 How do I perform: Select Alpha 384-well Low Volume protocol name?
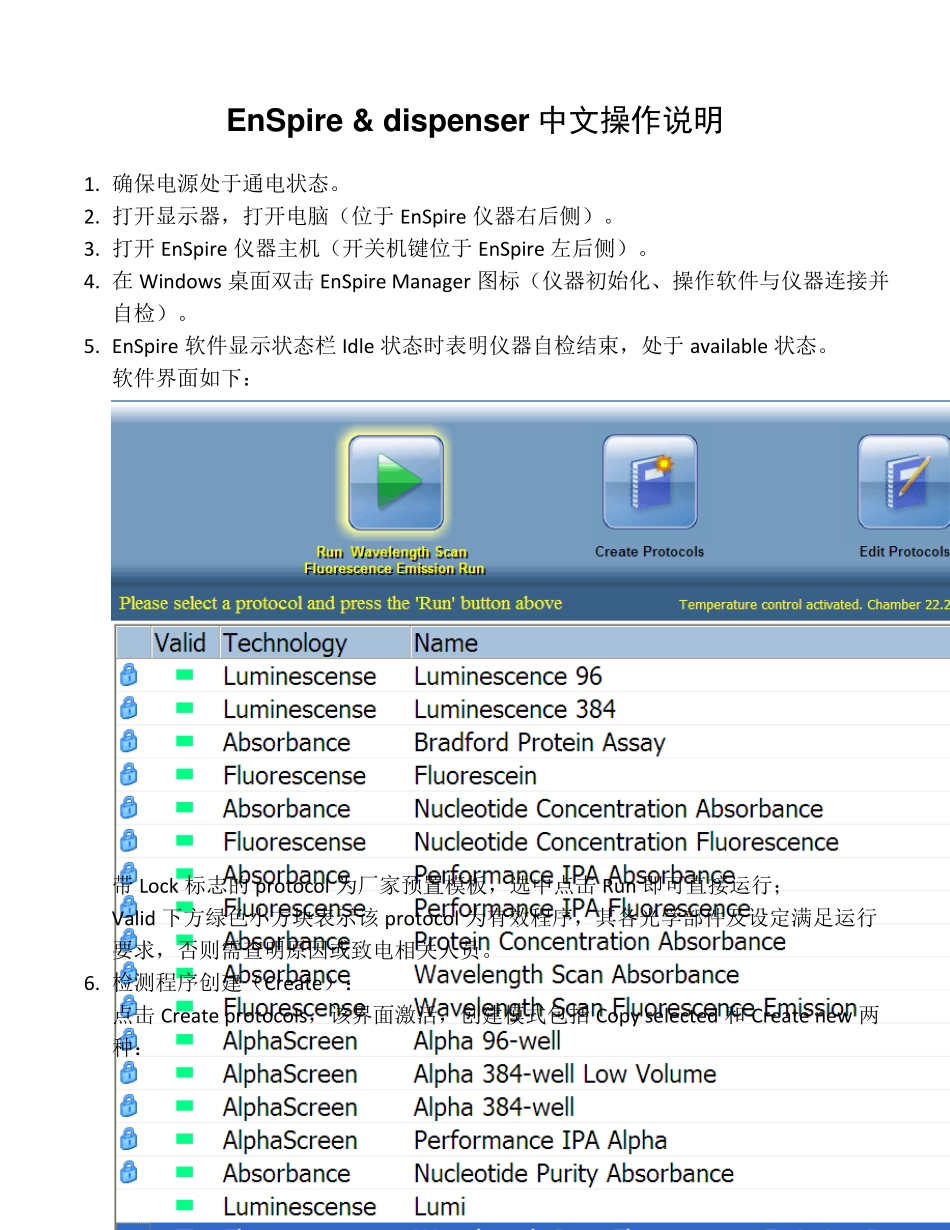click(x=565, y=1074)
